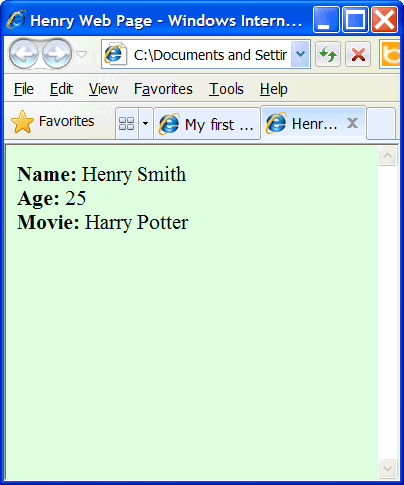Click the Name: bold label

(47, 174)
